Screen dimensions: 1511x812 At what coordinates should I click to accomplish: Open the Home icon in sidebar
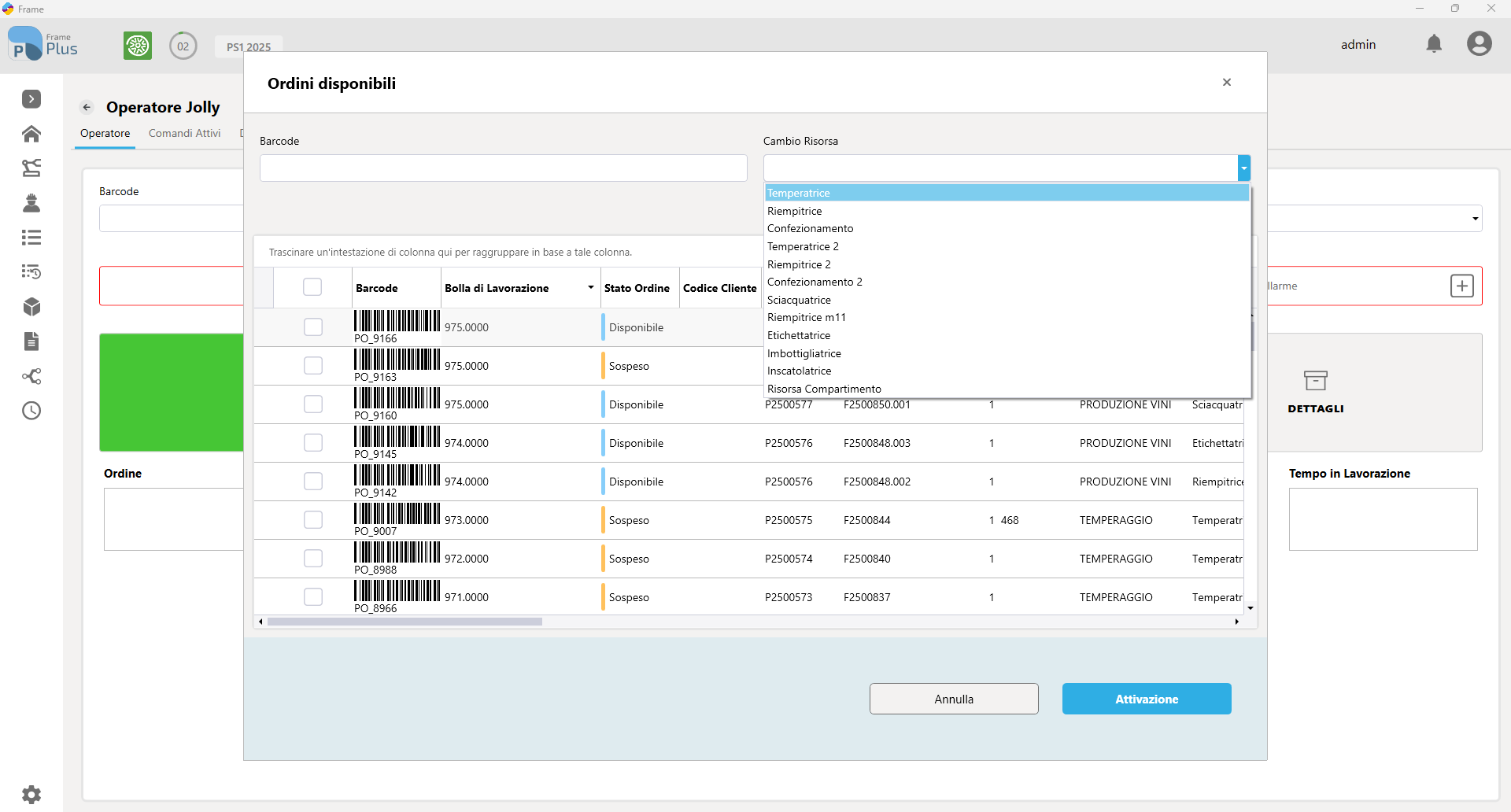tap(31, 134)
